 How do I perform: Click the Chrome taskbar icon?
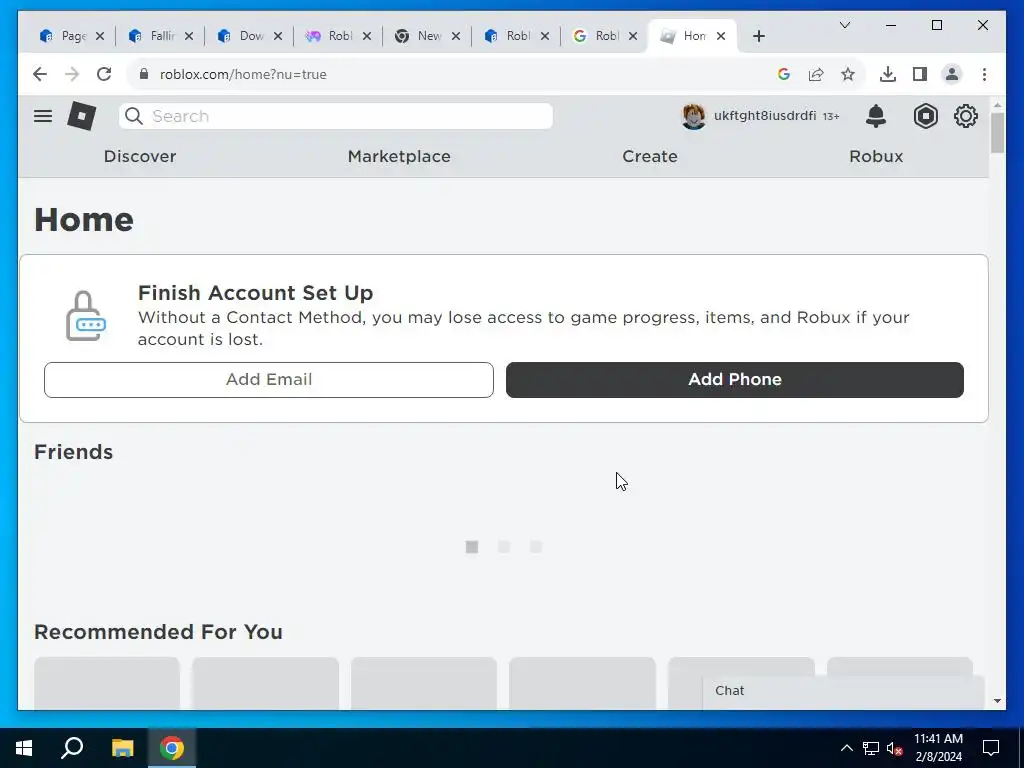pos(172,748)
